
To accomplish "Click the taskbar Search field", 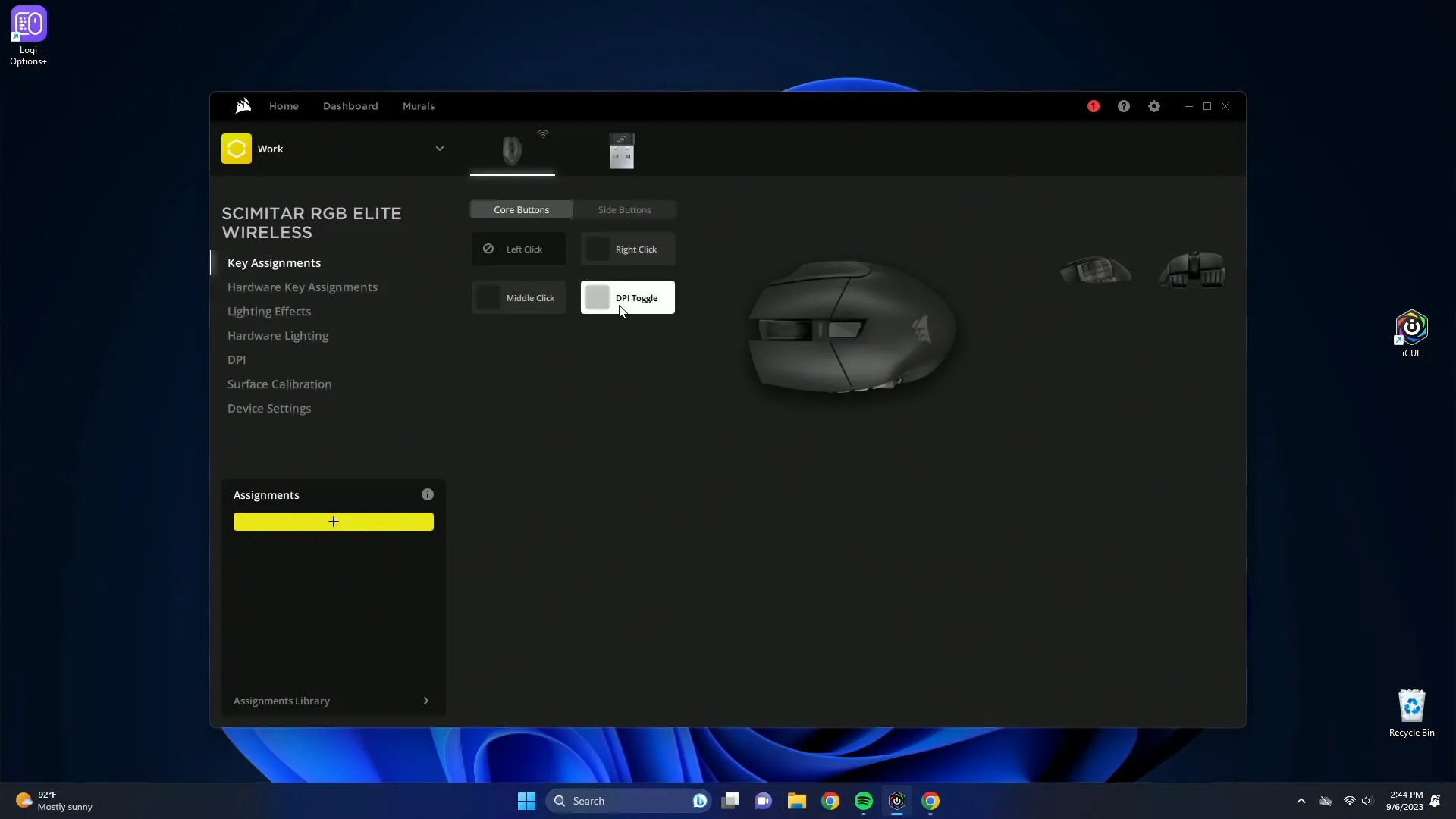I will (x=628, y=801).
